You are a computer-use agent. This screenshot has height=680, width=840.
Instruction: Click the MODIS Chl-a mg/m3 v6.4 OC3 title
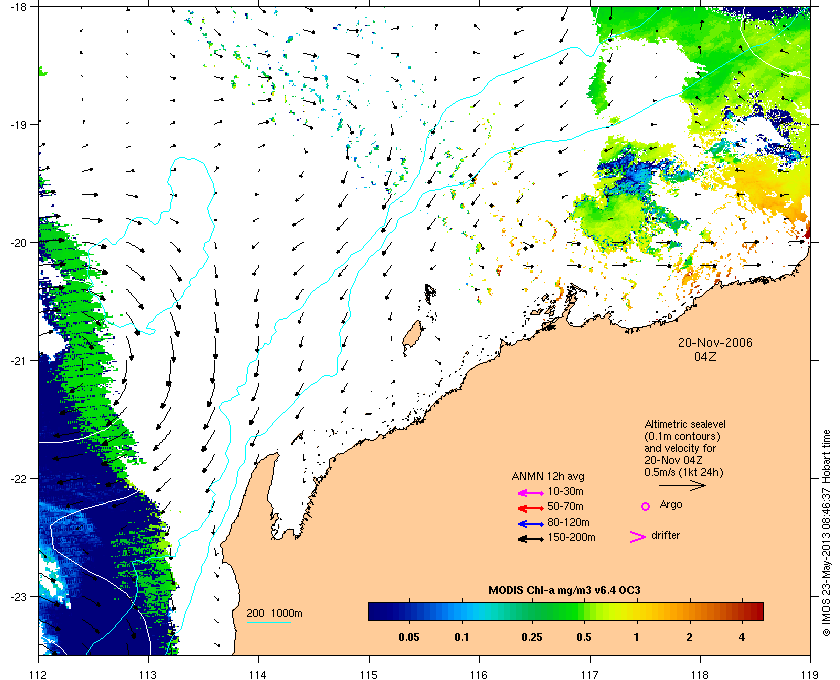[x=565, y=591]
